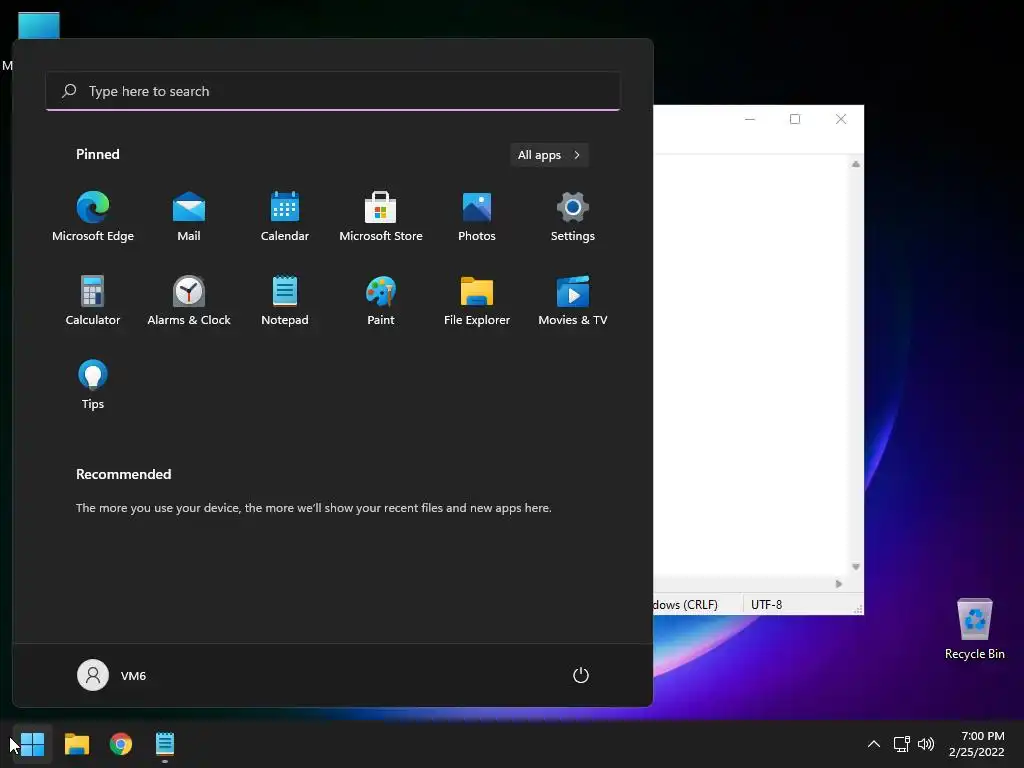Screen dimensions: 1024x768
Task: Open volume control in system tray
Action: point(926,744)
